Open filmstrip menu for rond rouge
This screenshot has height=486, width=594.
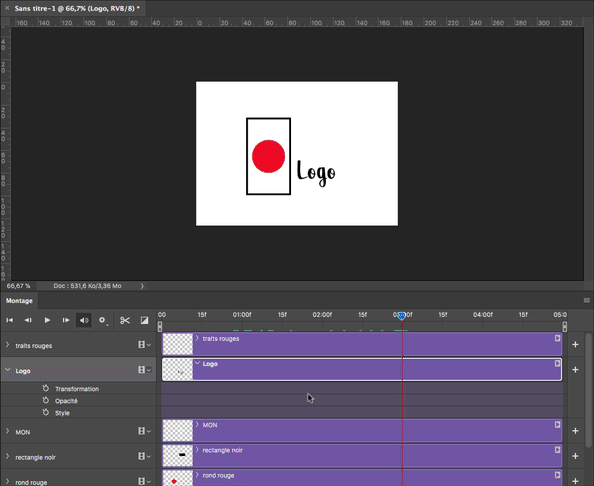point(144,481)
